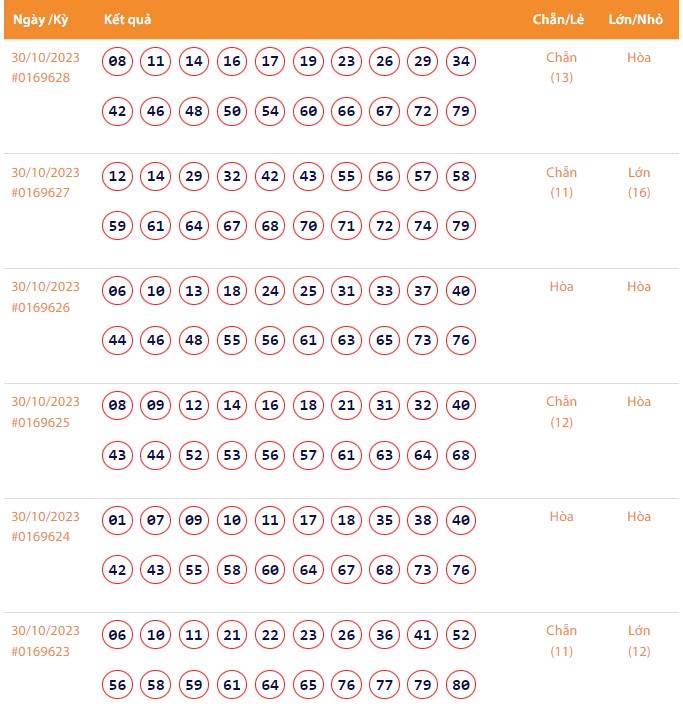Image resolution: width=683 pixels, height=724 pixels.
Task: Click draw ID #0169625
Action: (41, 422)
